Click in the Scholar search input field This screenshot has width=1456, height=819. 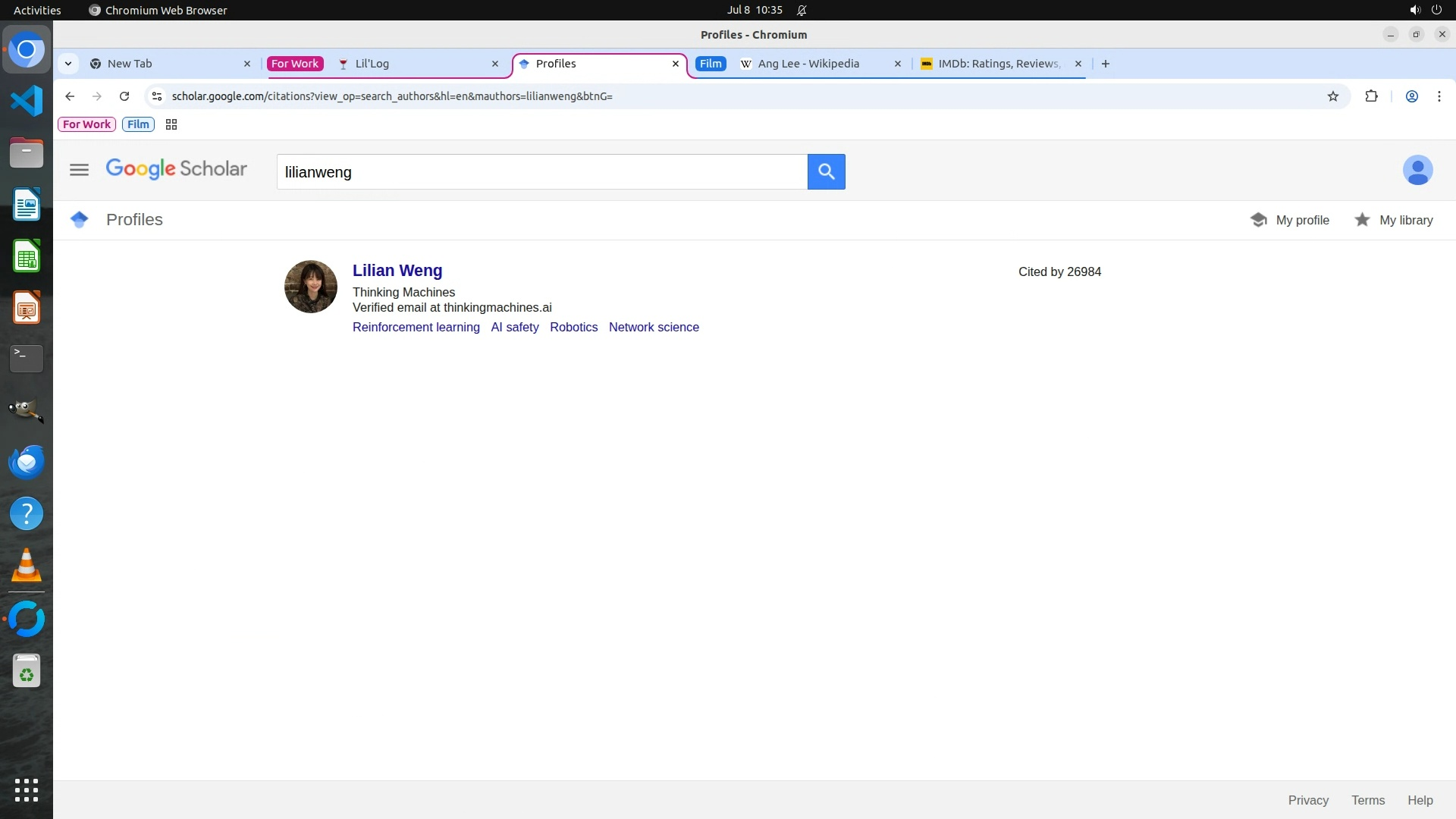541,172
